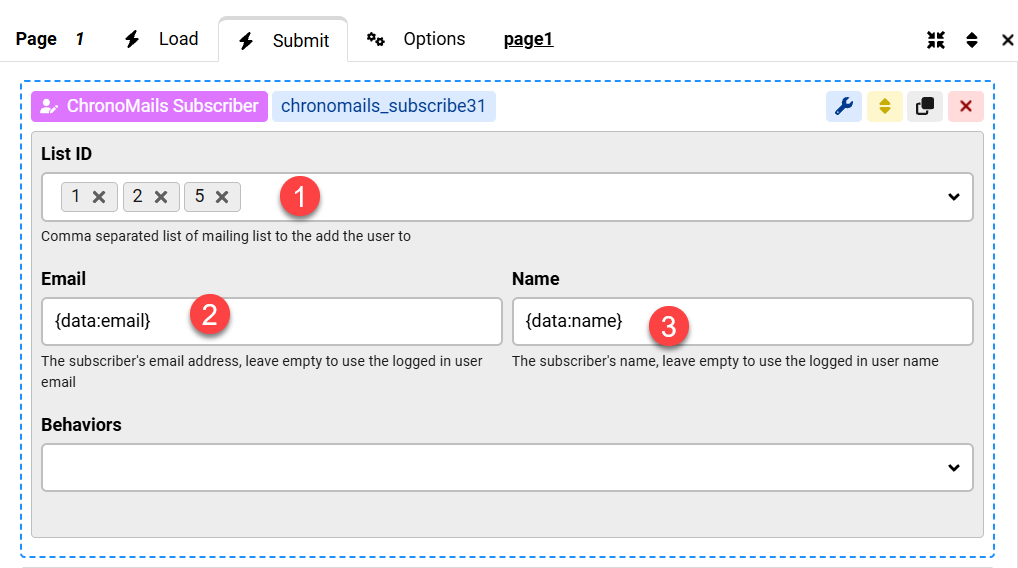
Task: Click the yellow sort arrows icon
Action: [884, 106]
